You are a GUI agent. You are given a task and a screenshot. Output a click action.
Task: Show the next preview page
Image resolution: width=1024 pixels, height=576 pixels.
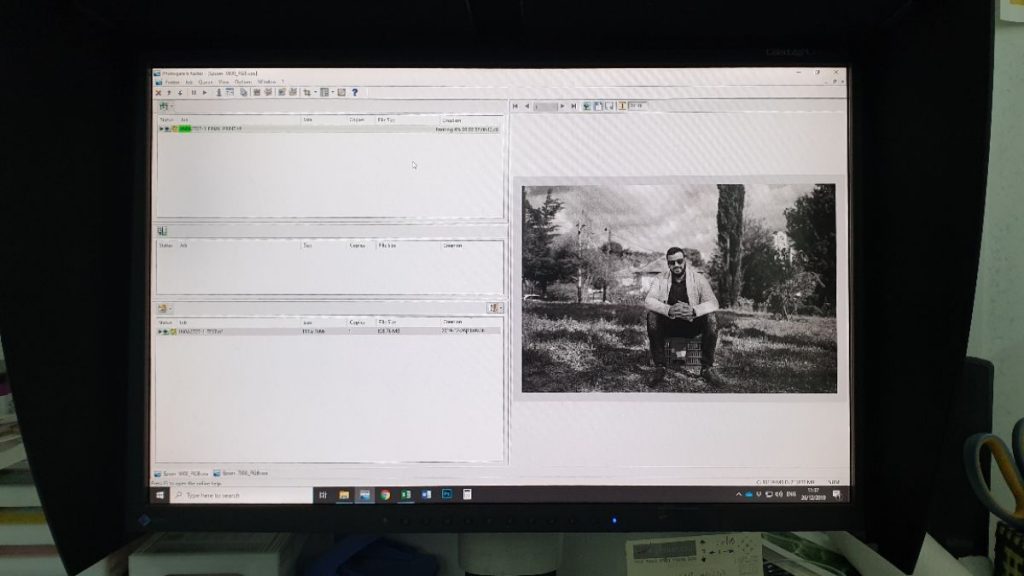tap(562, 105)
